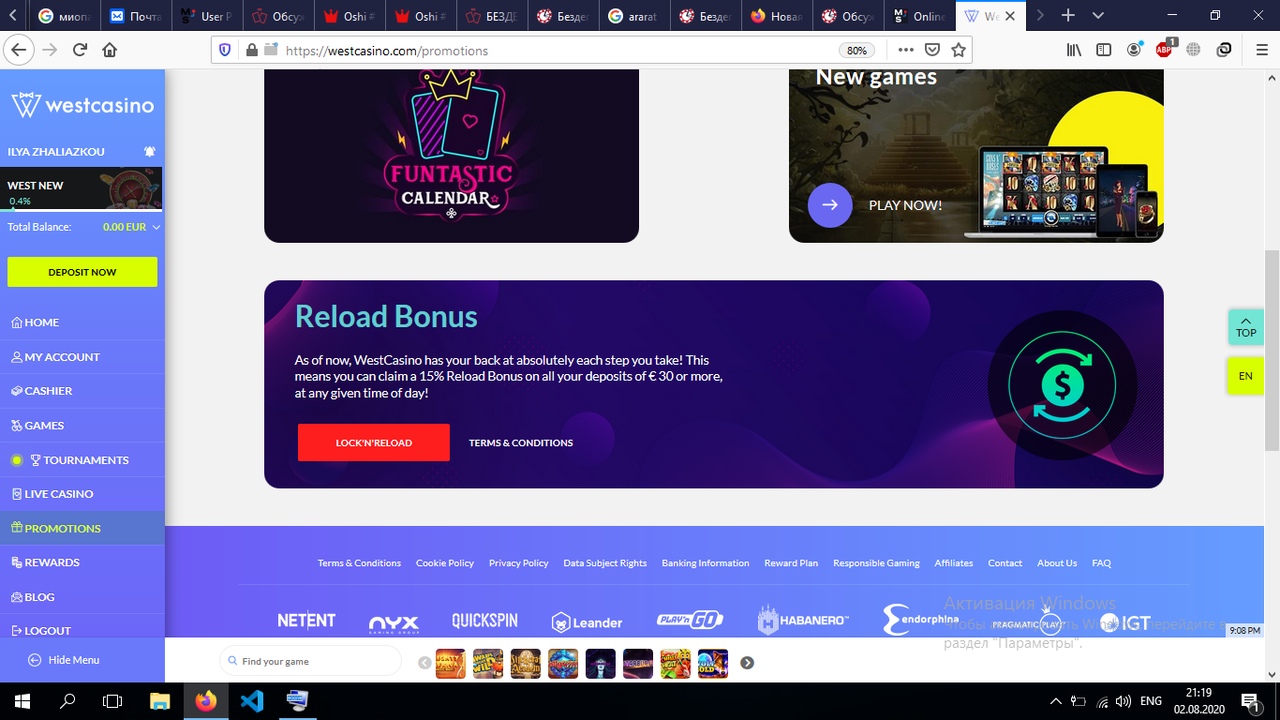This screenshot has height=720, width=1280.
Task: Open the Funtastic Calendar promotion card
Action: (451, 155)
